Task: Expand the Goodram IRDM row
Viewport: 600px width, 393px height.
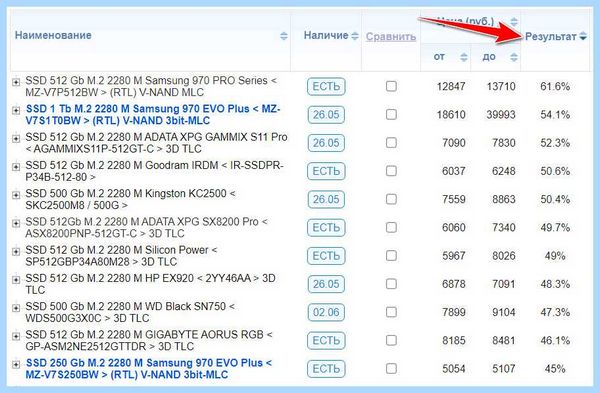Action: (16, 167)
